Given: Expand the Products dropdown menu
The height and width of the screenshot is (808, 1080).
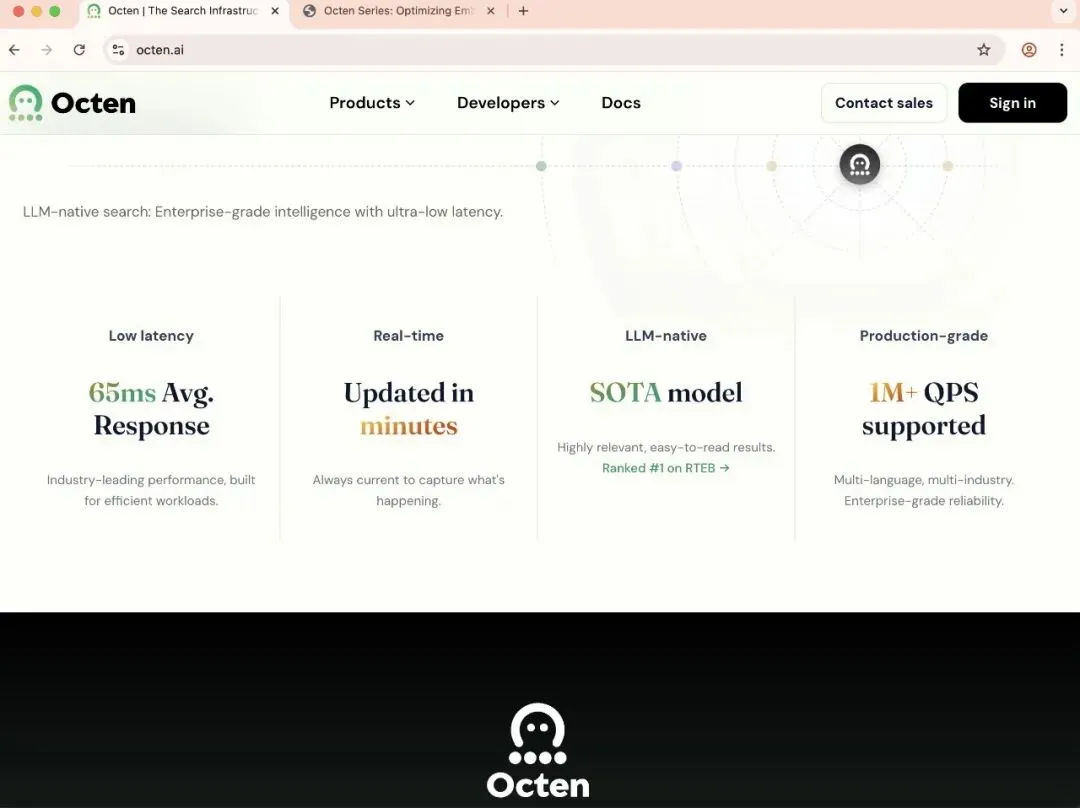Looking at the screenshot, I should pos(372,103).
